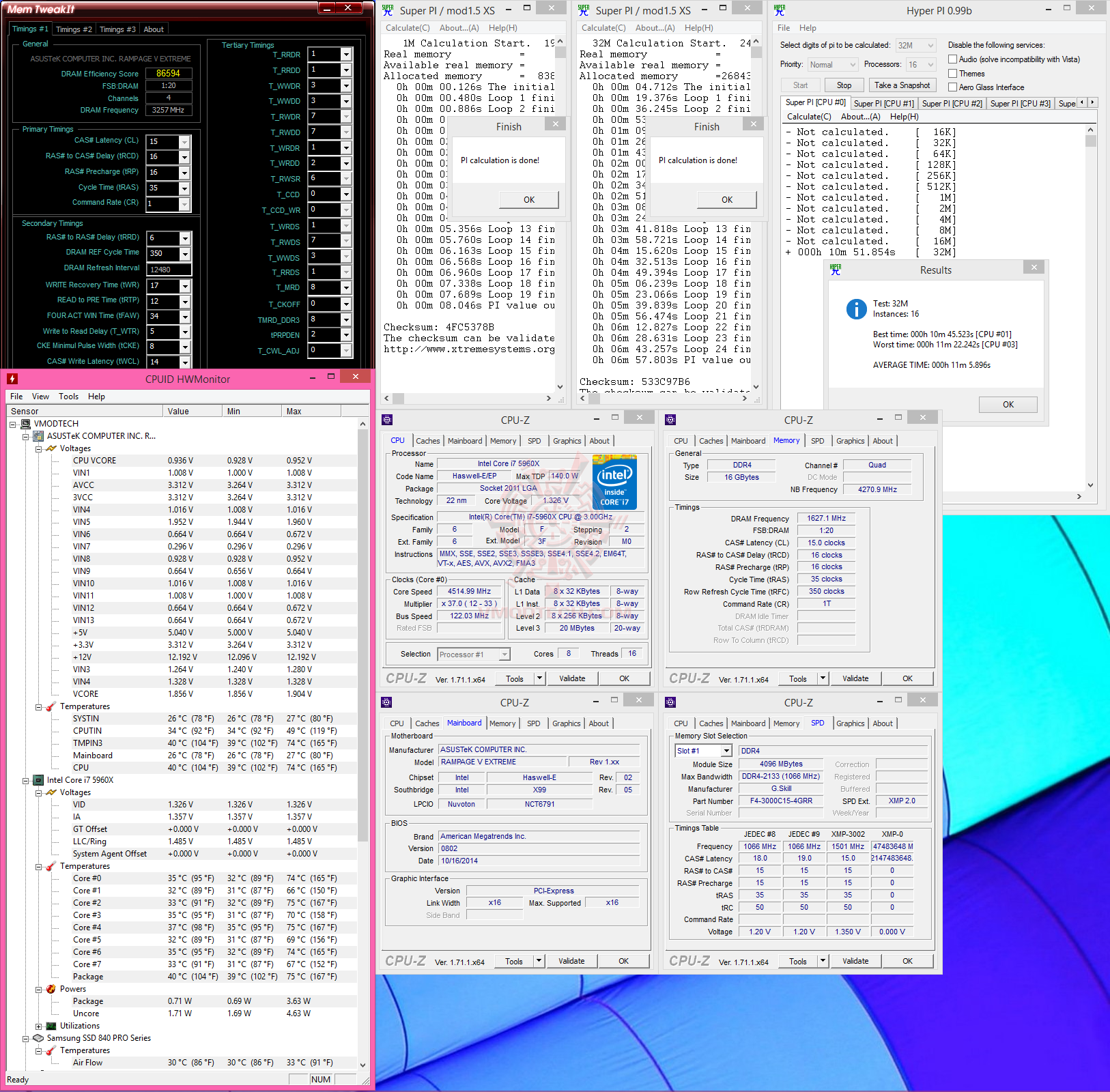Click Validate in the CPU-Z CPU window

(572, 678)
